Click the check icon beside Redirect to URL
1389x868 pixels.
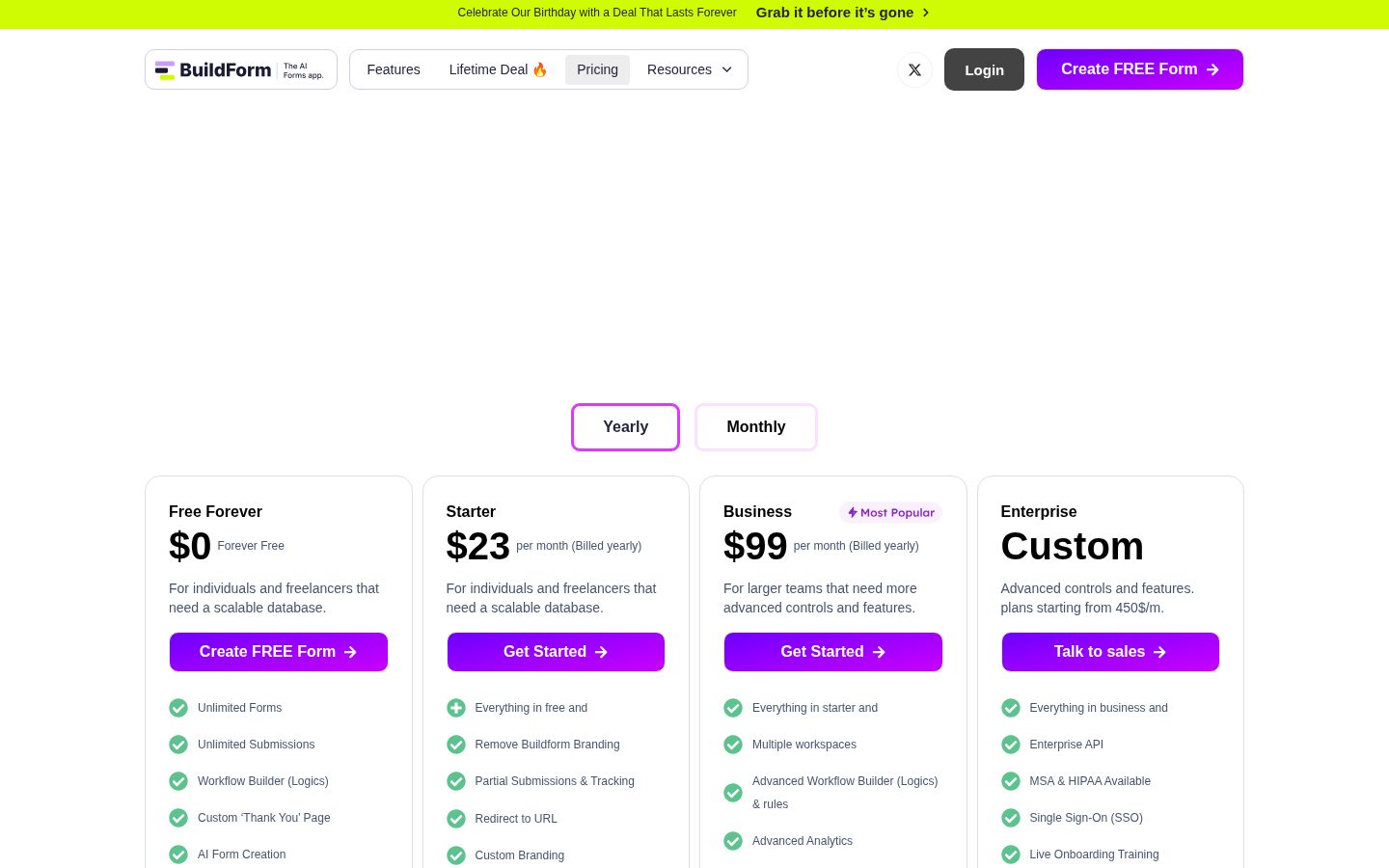click(456, 819)
